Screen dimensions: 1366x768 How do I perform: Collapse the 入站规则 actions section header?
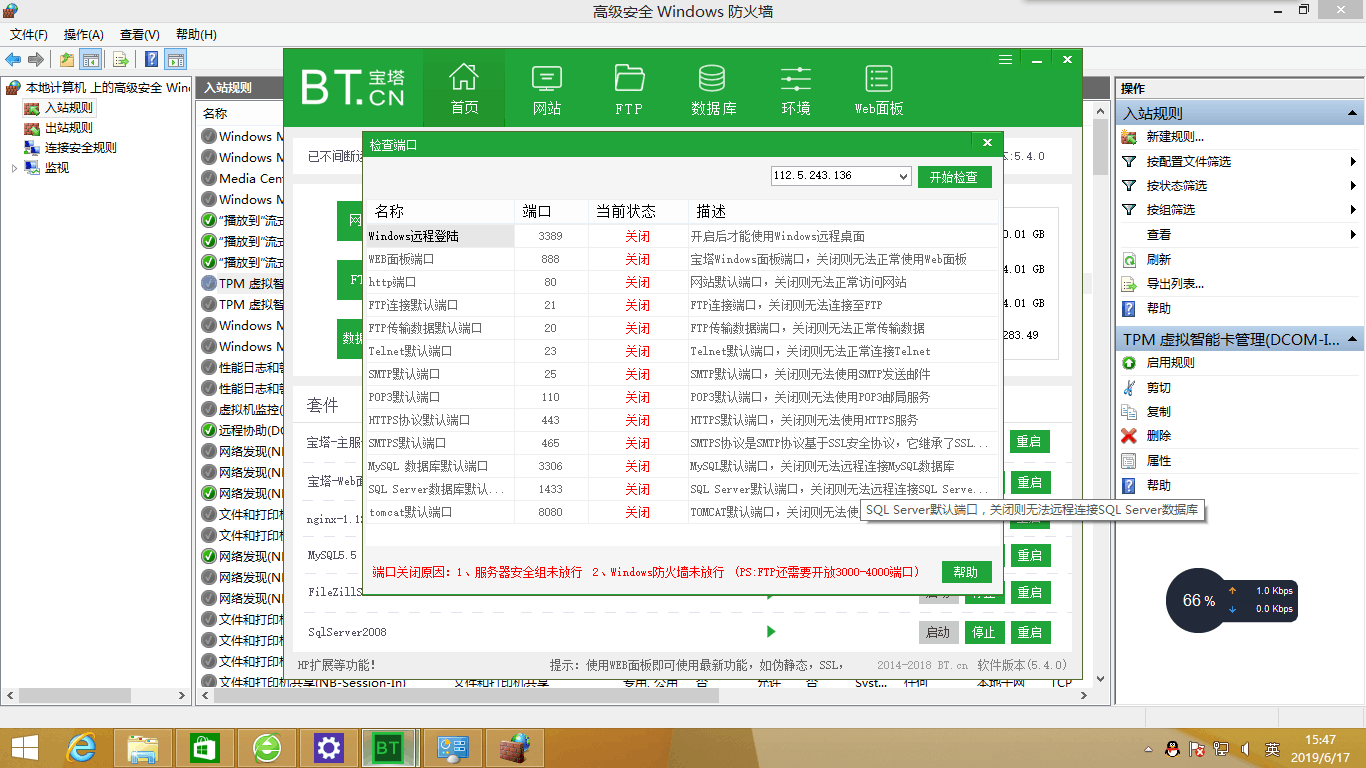coord(1240,113)
